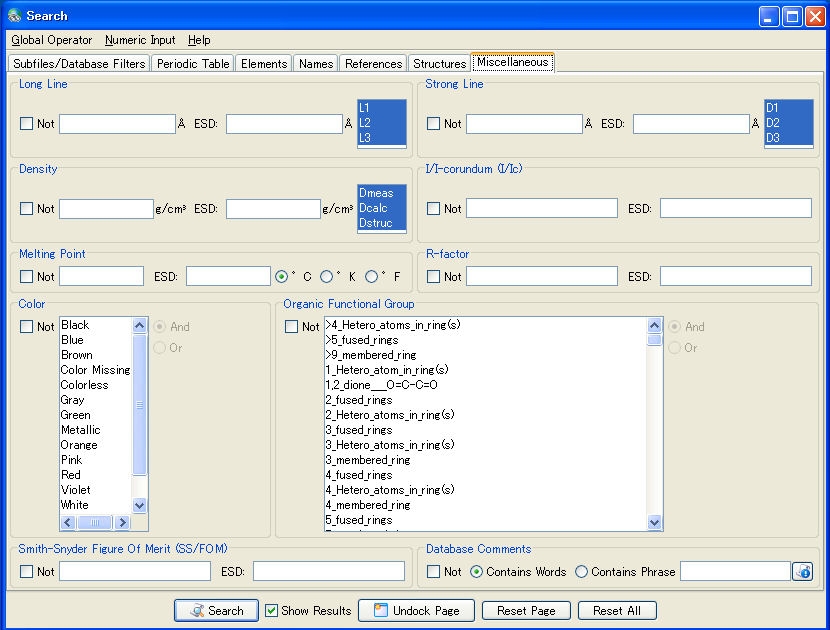This screenshot has height=630, width=830.
Task: Click the Database Comments text input field
Action: (x=736, y=572)
